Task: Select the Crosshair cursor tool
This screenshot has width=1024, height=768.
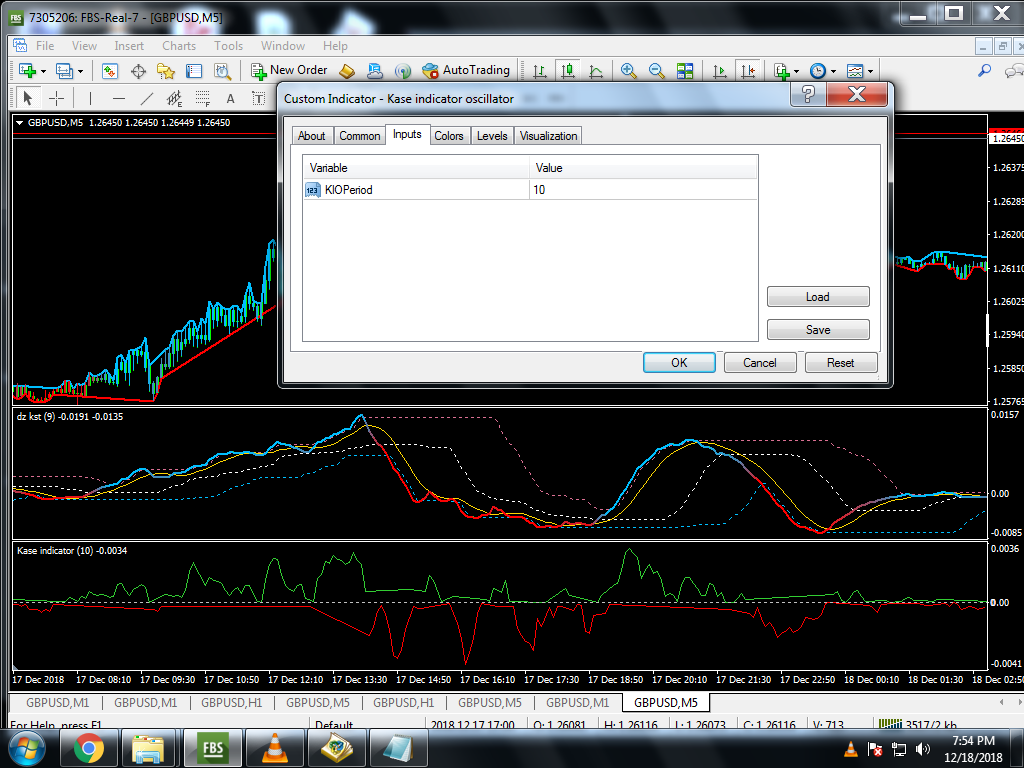Action: (x=56, y=98)
